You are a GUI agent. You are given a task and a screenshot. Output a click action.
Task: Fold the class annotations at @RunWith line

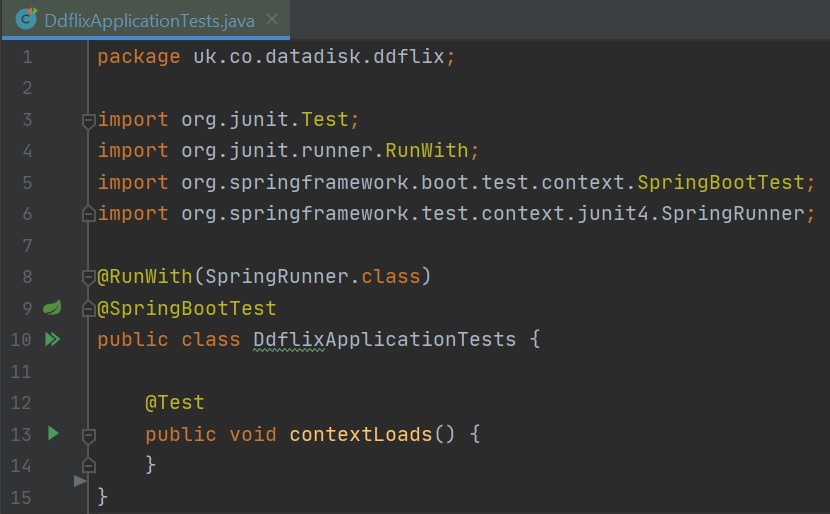point(88,277)
